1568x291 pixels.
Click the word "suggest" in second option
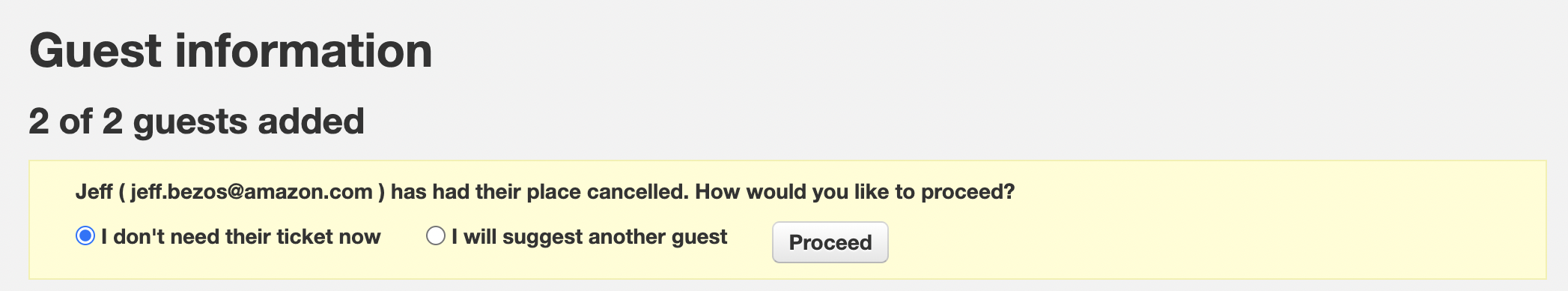click(x=543, y=238)
